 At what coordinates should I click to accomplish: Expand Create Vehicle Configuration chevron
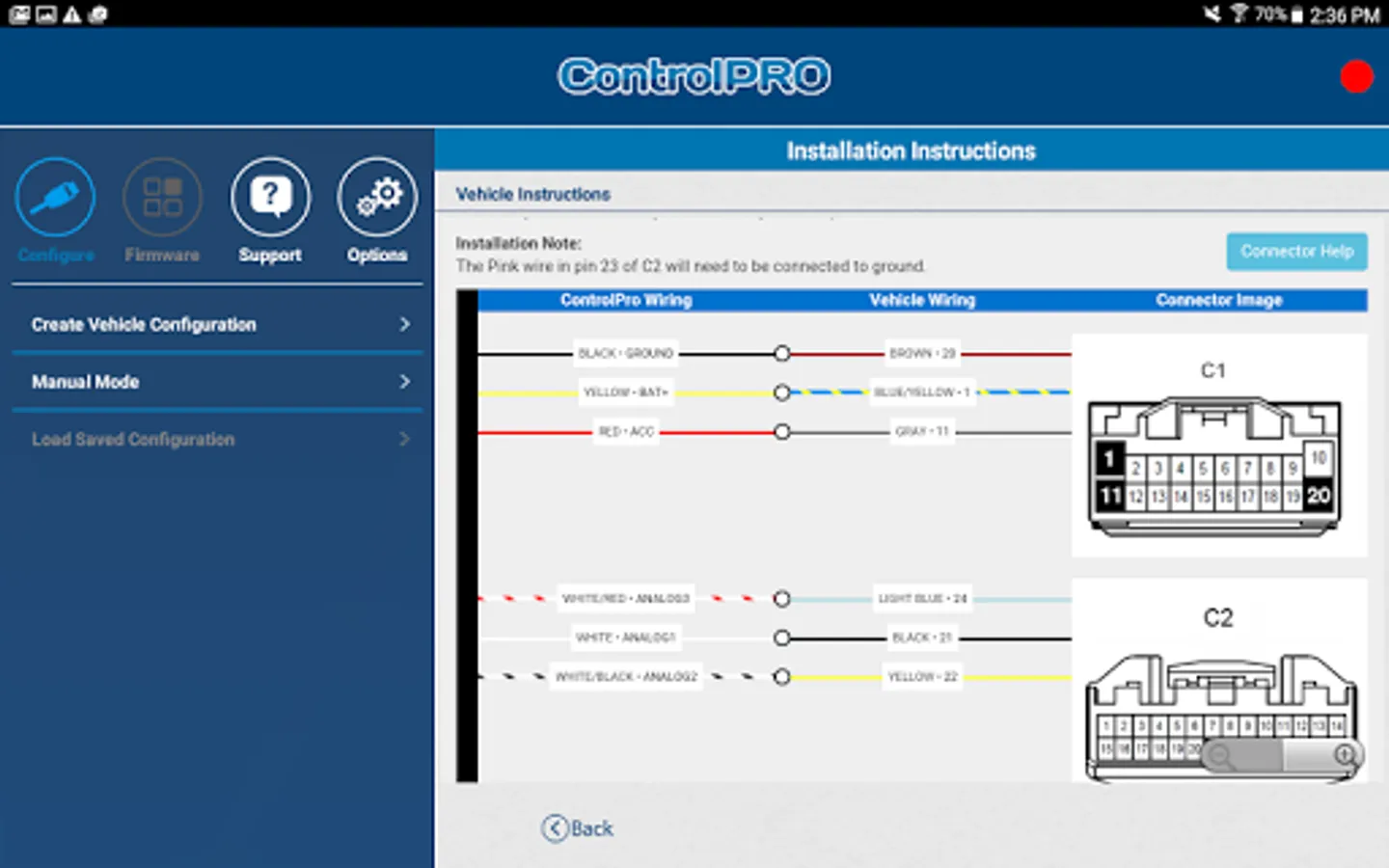tap(405, 324)
